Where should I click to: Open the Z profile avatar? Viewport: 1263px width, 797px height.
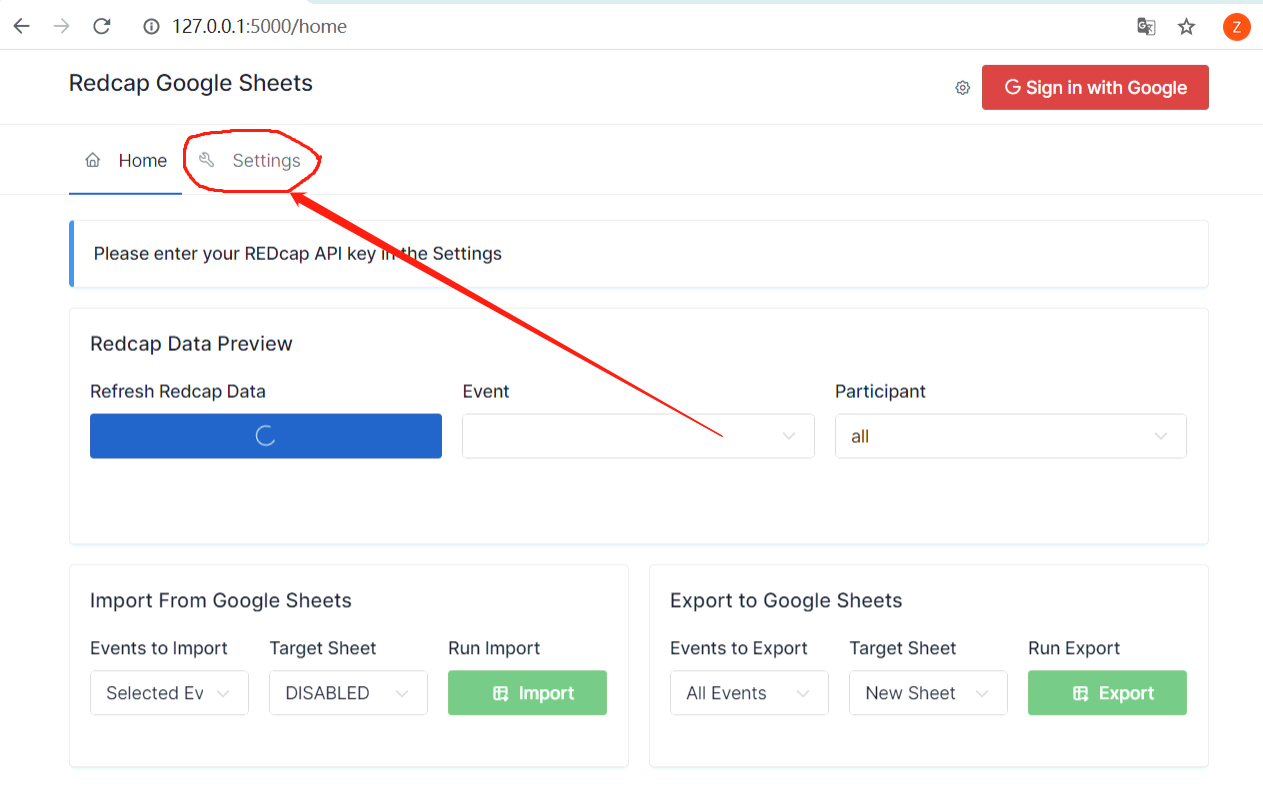tap(1237, 27)
